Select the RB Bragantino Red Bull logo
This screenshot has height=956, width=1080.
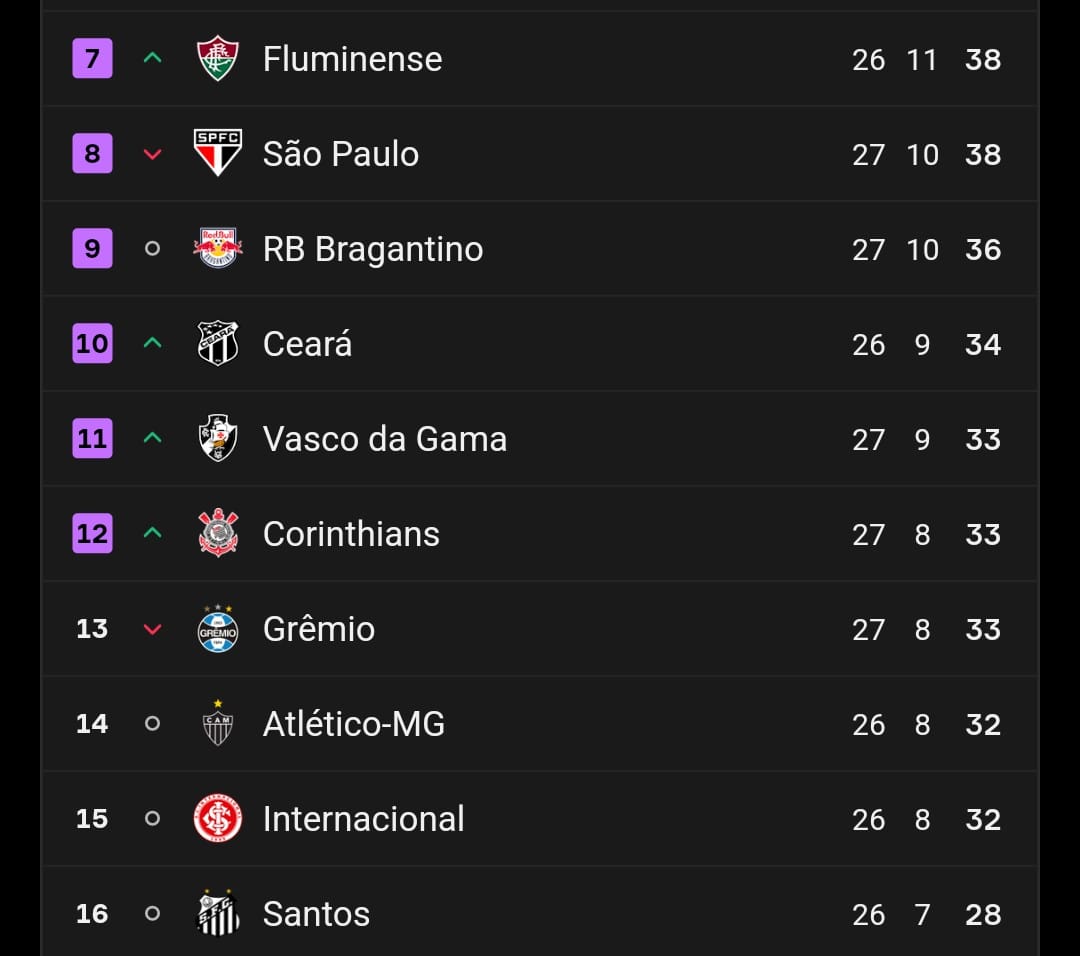click(x=217, y=248)
